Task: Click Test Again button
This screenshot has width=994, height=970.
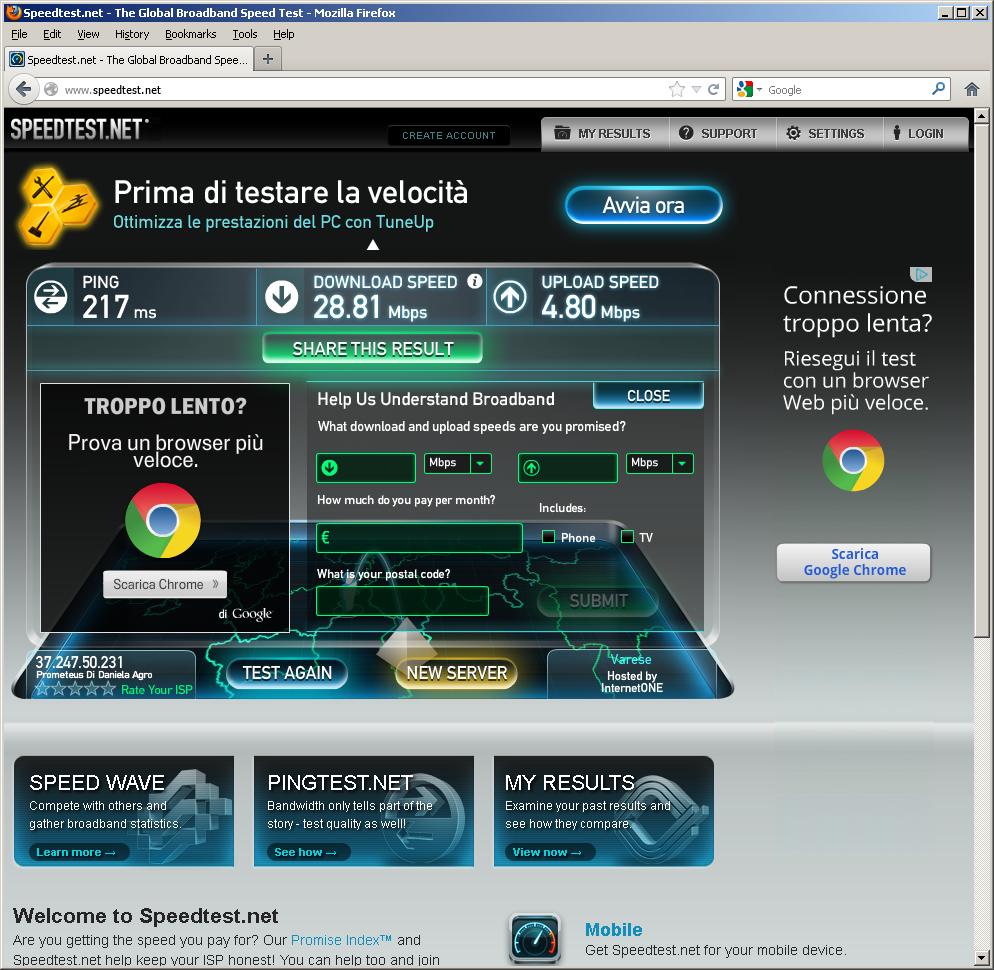Action: [287, 673]
